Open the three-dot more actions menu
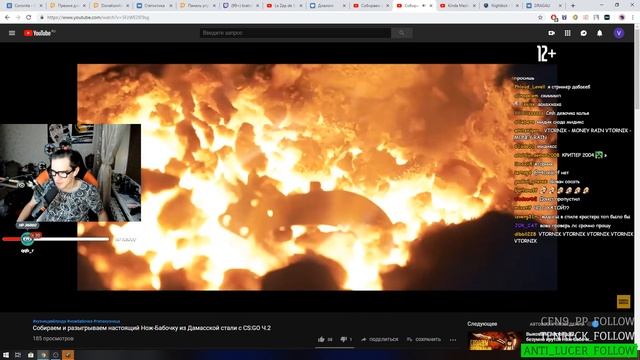Viewport: 640px width, 360px height. click(x=453, y=339)
